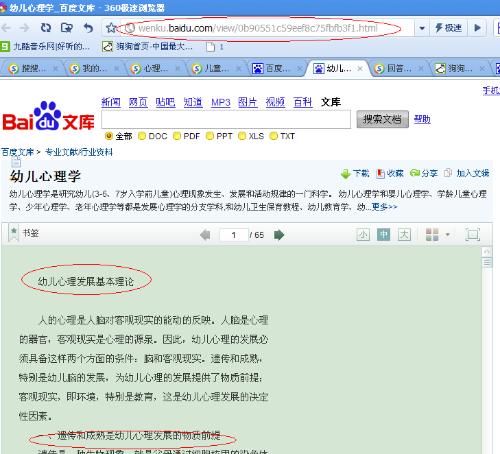Click the 分享 share icon
Screen dimensions: 500x454
pyautogui.click(x=415, y=173)
